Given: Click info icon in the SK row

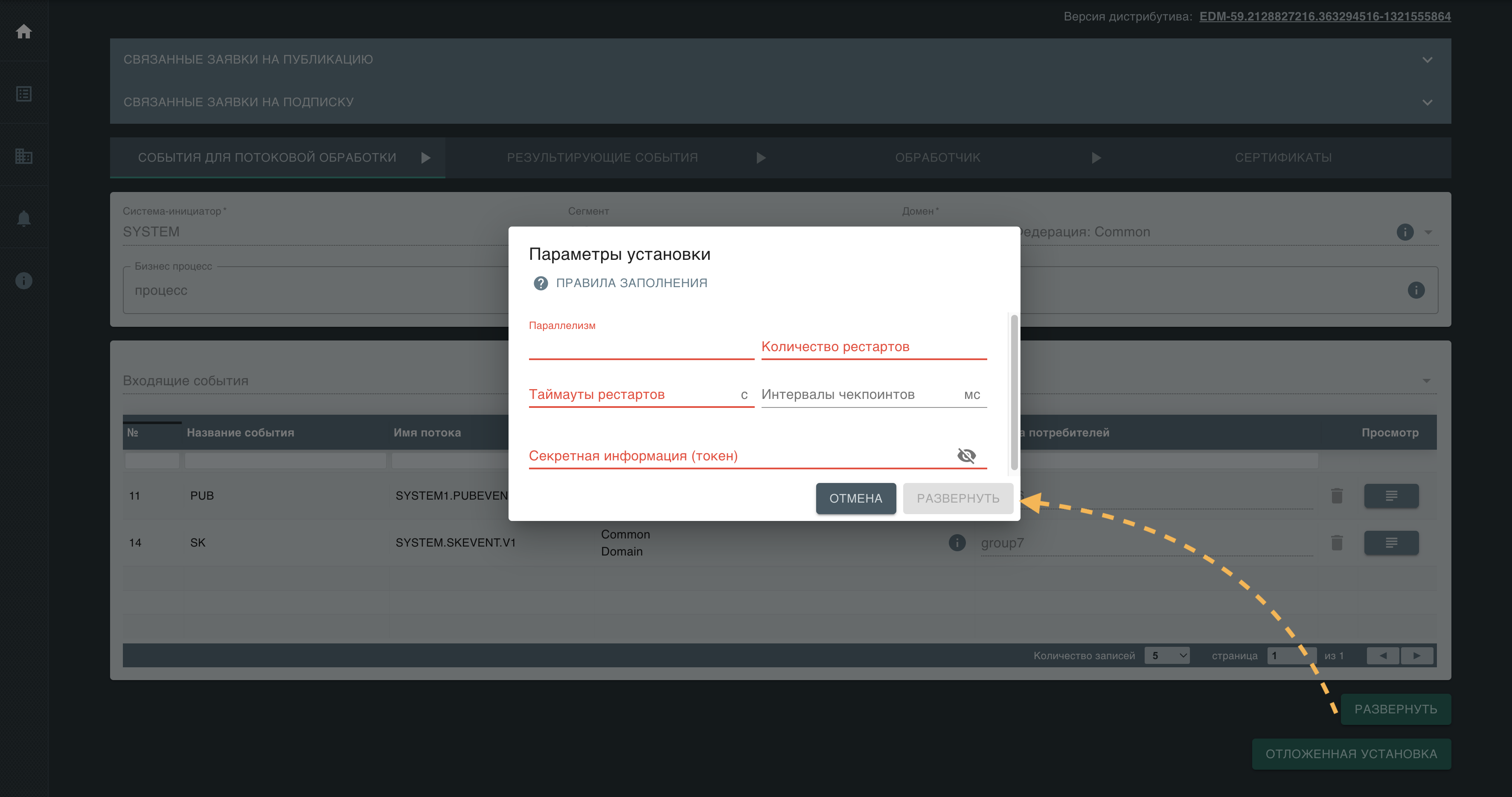Looking at the screenshot, I should [x=957, y=543].
